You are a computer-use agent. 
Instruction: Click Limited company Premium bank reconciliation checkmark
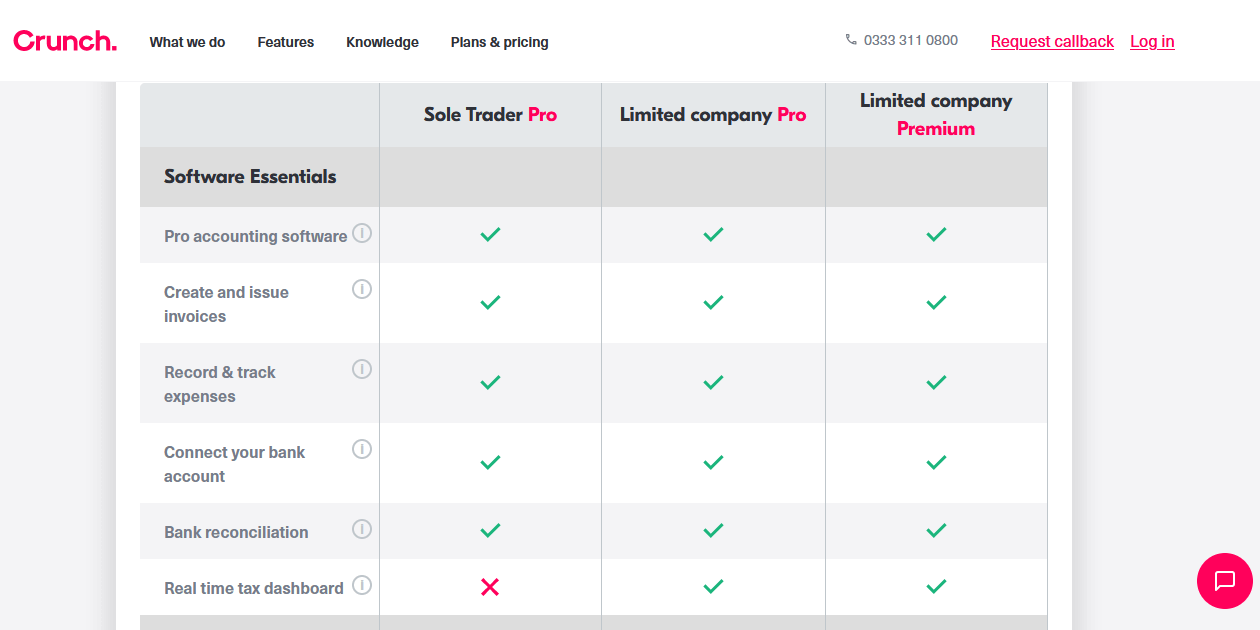click(936, 530)
